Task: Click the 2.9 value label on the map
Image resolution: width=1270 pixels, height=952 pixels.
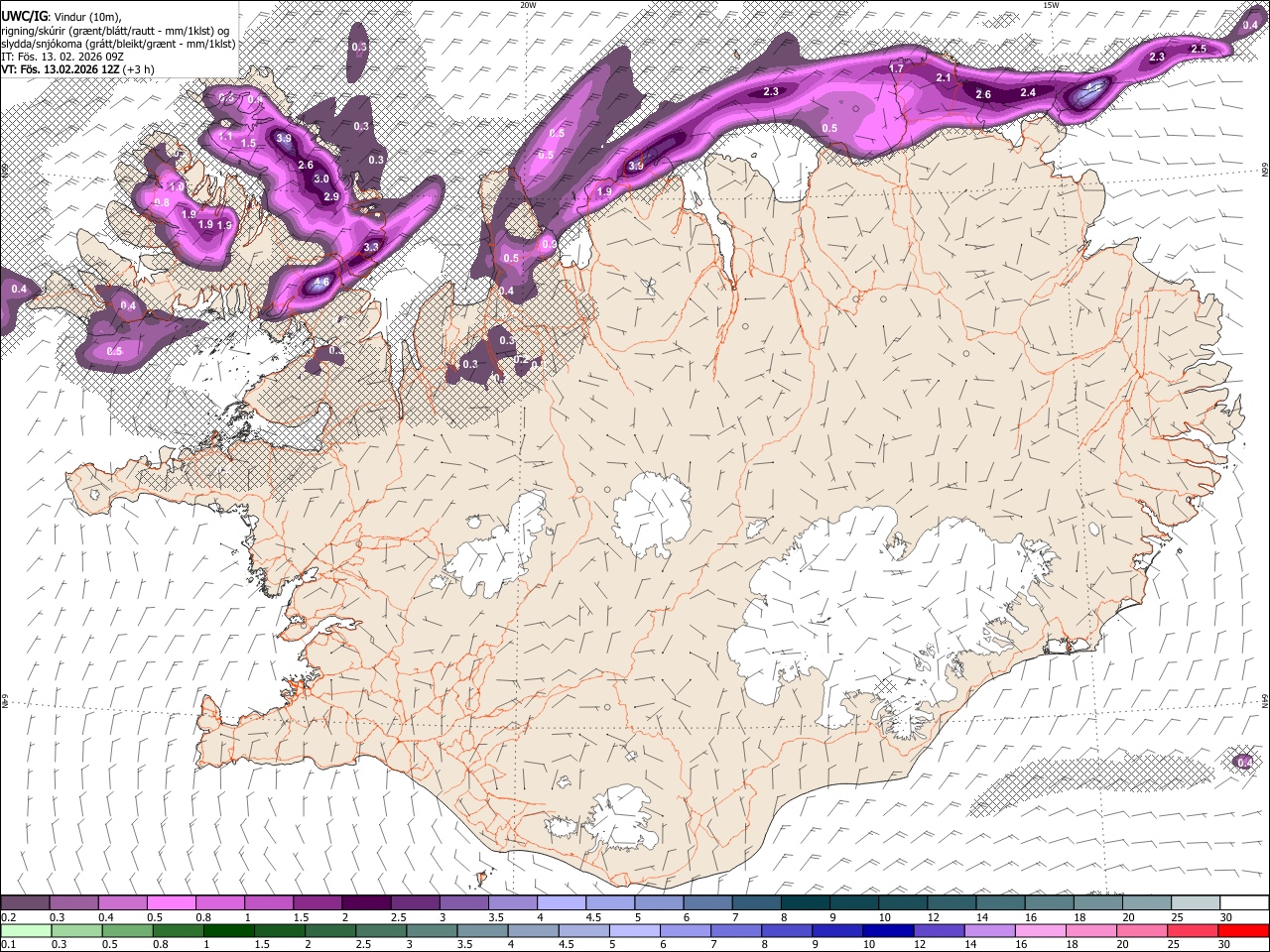Action: [331, 196]
